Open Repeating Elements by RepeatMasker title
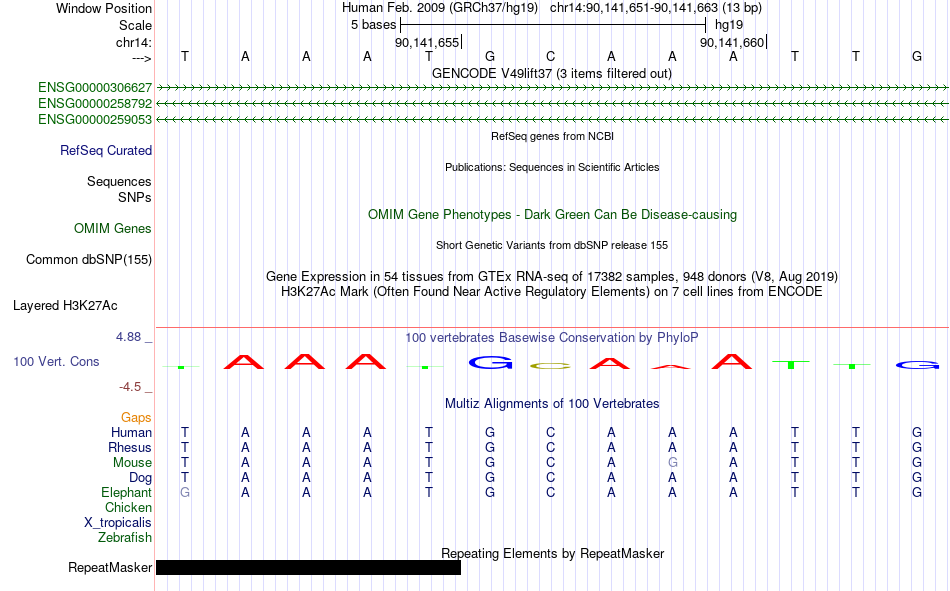 pos(553,553)
